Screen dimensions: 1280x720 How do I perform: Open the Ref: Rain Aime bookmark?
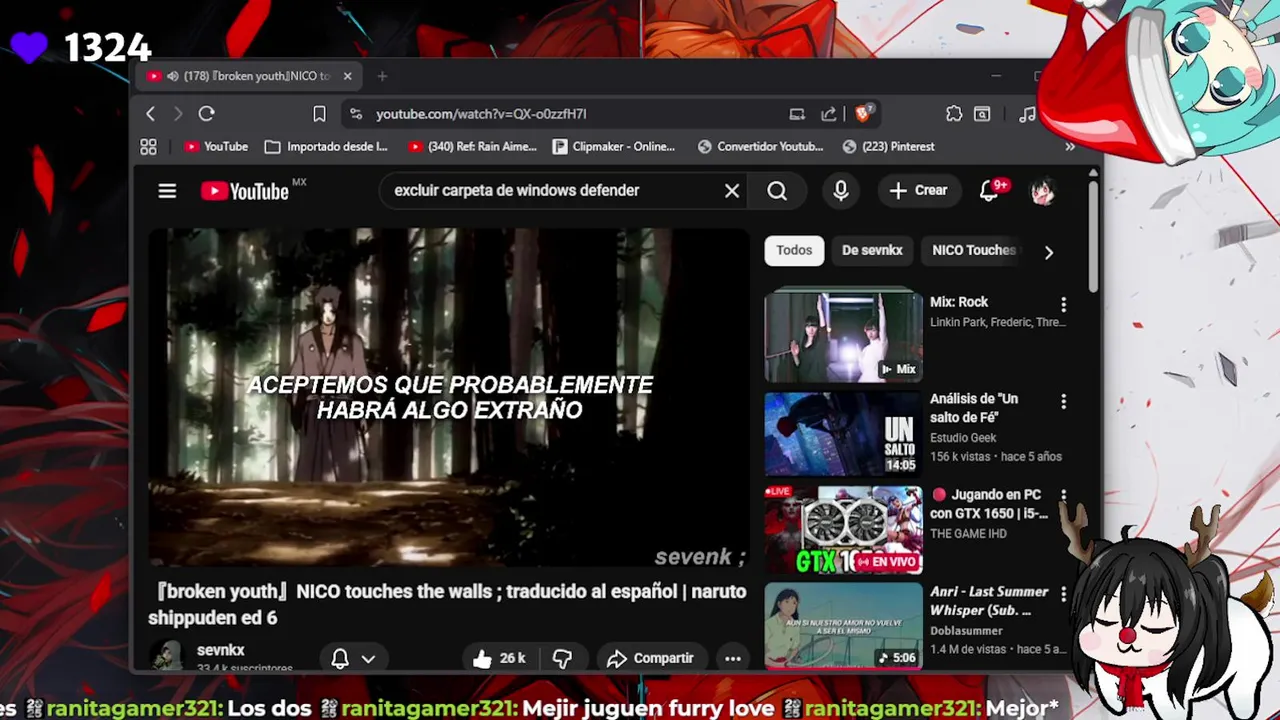(472, 147)
